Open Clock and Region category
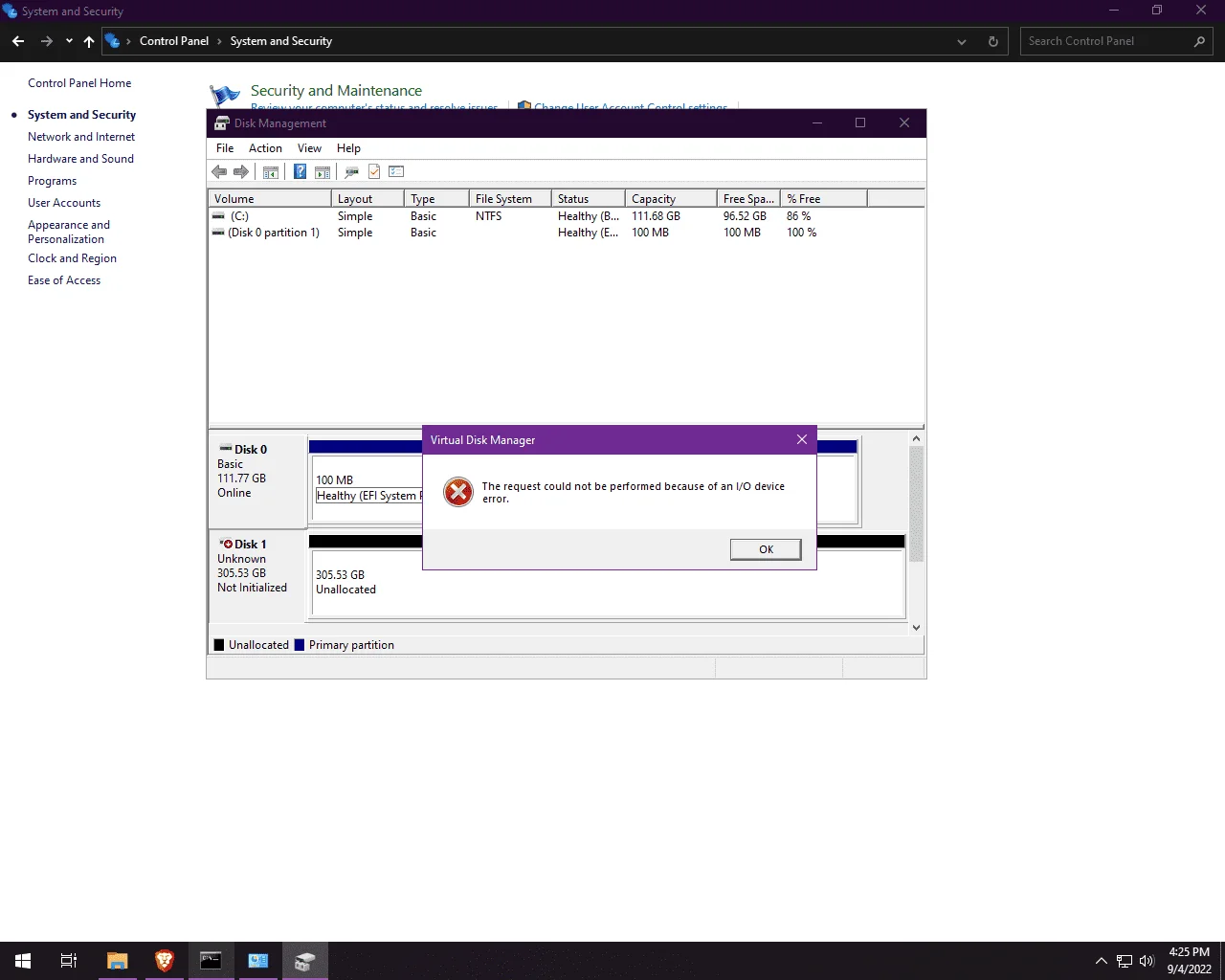The image size is (1225, 980). (x=72, y=258)
